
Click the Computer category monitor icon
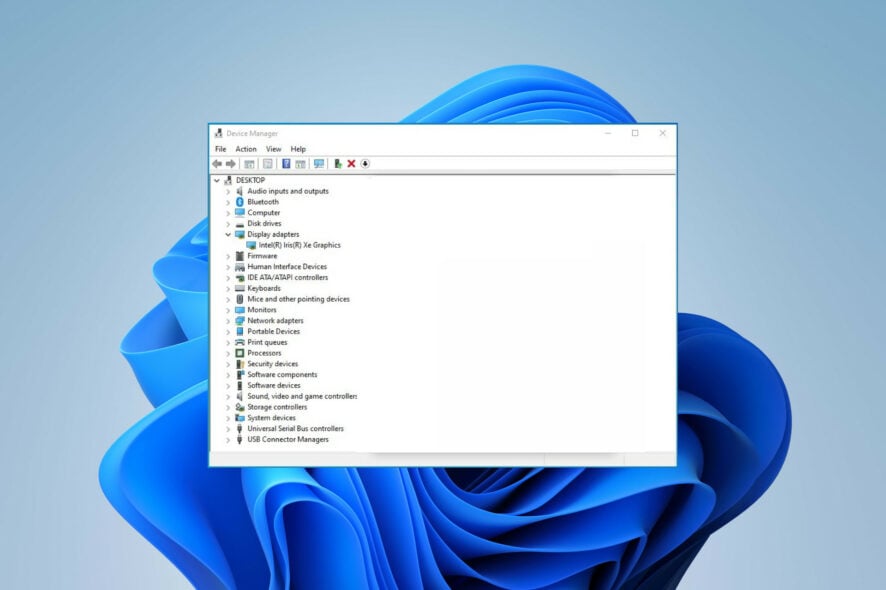pyautogui.click(x=240, y=212)
